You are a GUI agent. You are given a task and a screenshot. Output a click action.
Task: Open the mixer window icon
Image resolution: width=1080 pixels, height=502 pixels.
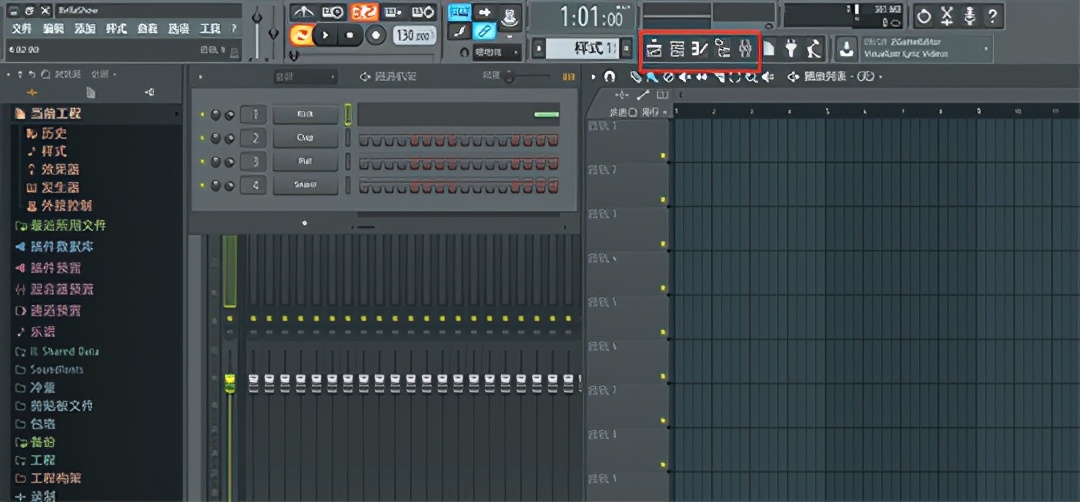[744, 48]
